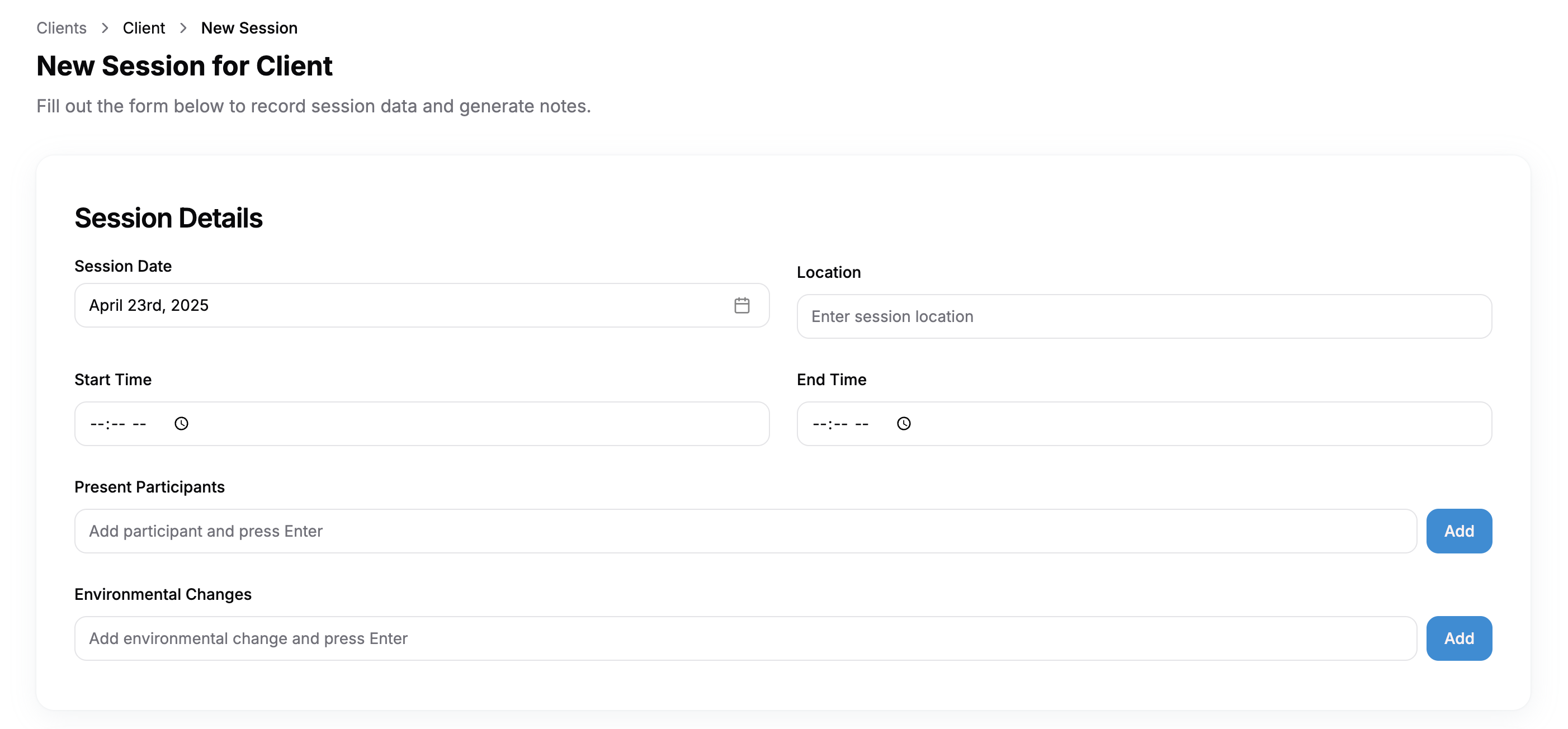Click the Present Participants label
1568x729 pixels.
click(x=149, y=487)
